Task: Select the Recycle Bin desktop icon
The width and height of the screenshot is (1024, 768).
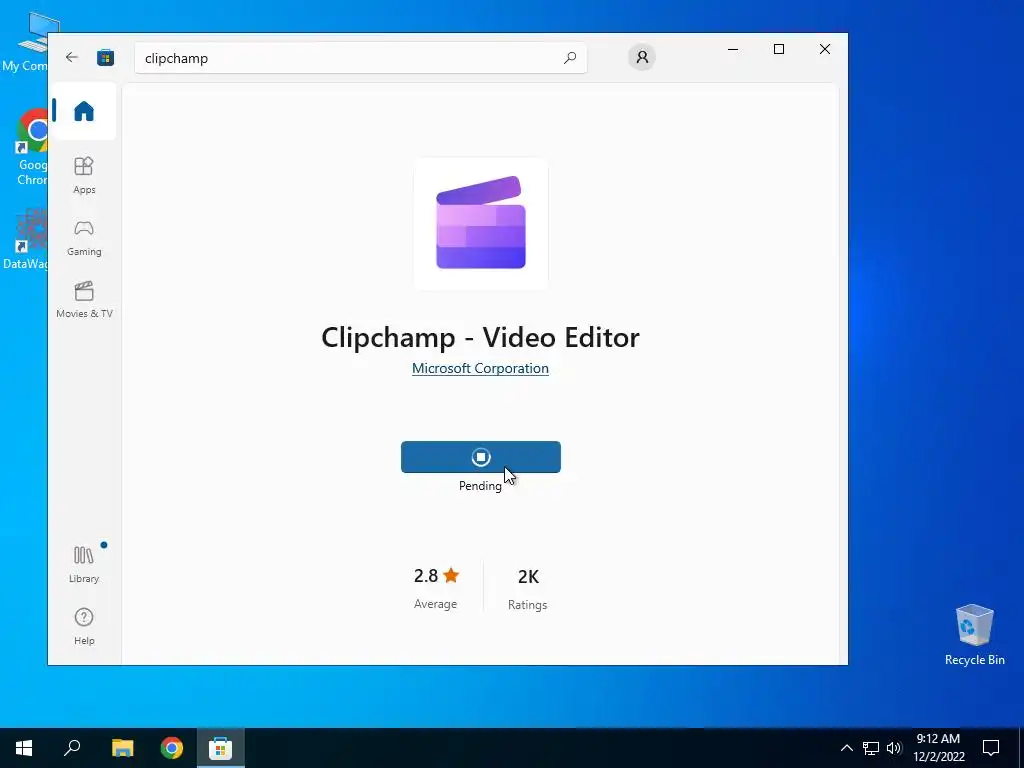Action: [974, 635]
